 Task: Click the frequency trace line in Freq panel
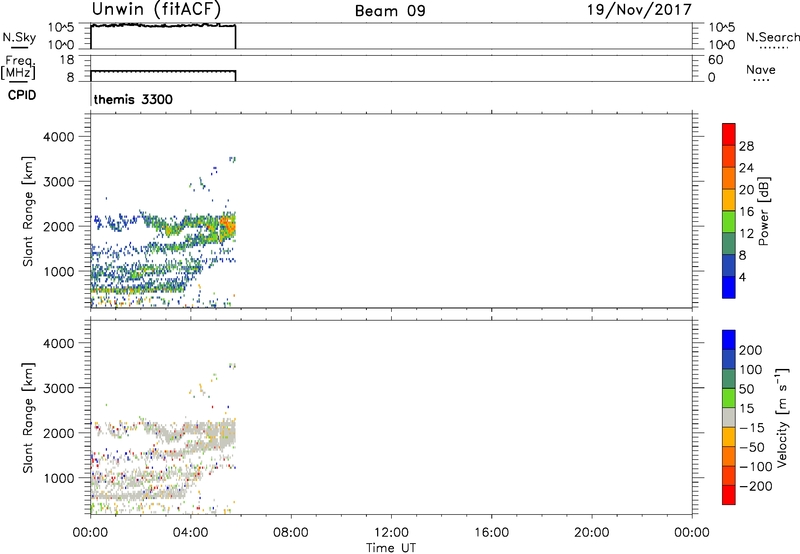(x=163, y=71)
